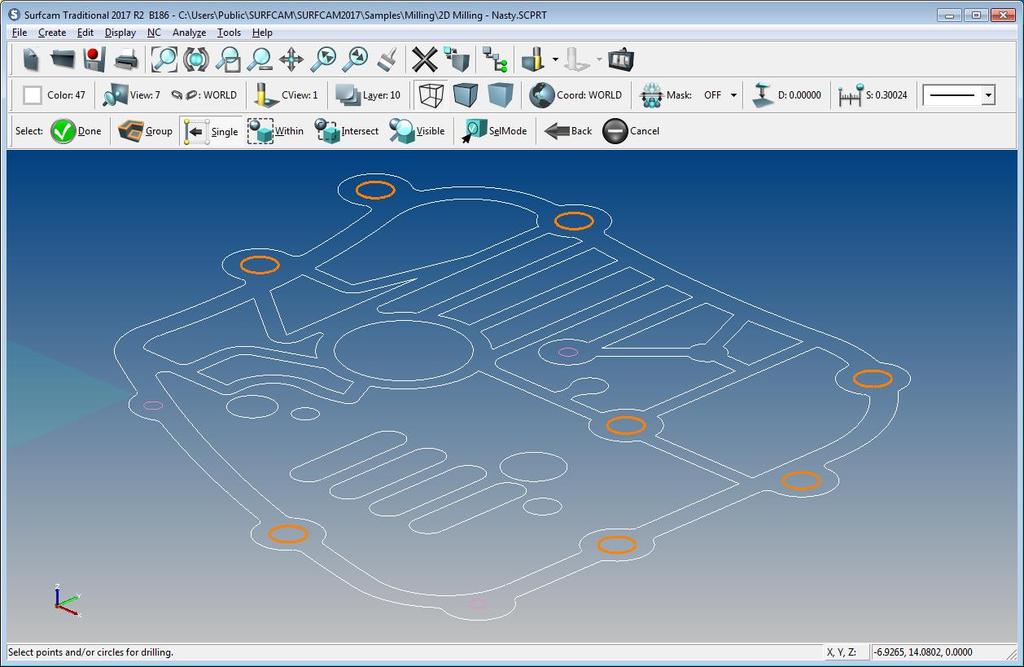Viewport: 1024px width, 667px height.
Task: Expand the arrow beside the greyed tool icon
Action: (599, 59)
